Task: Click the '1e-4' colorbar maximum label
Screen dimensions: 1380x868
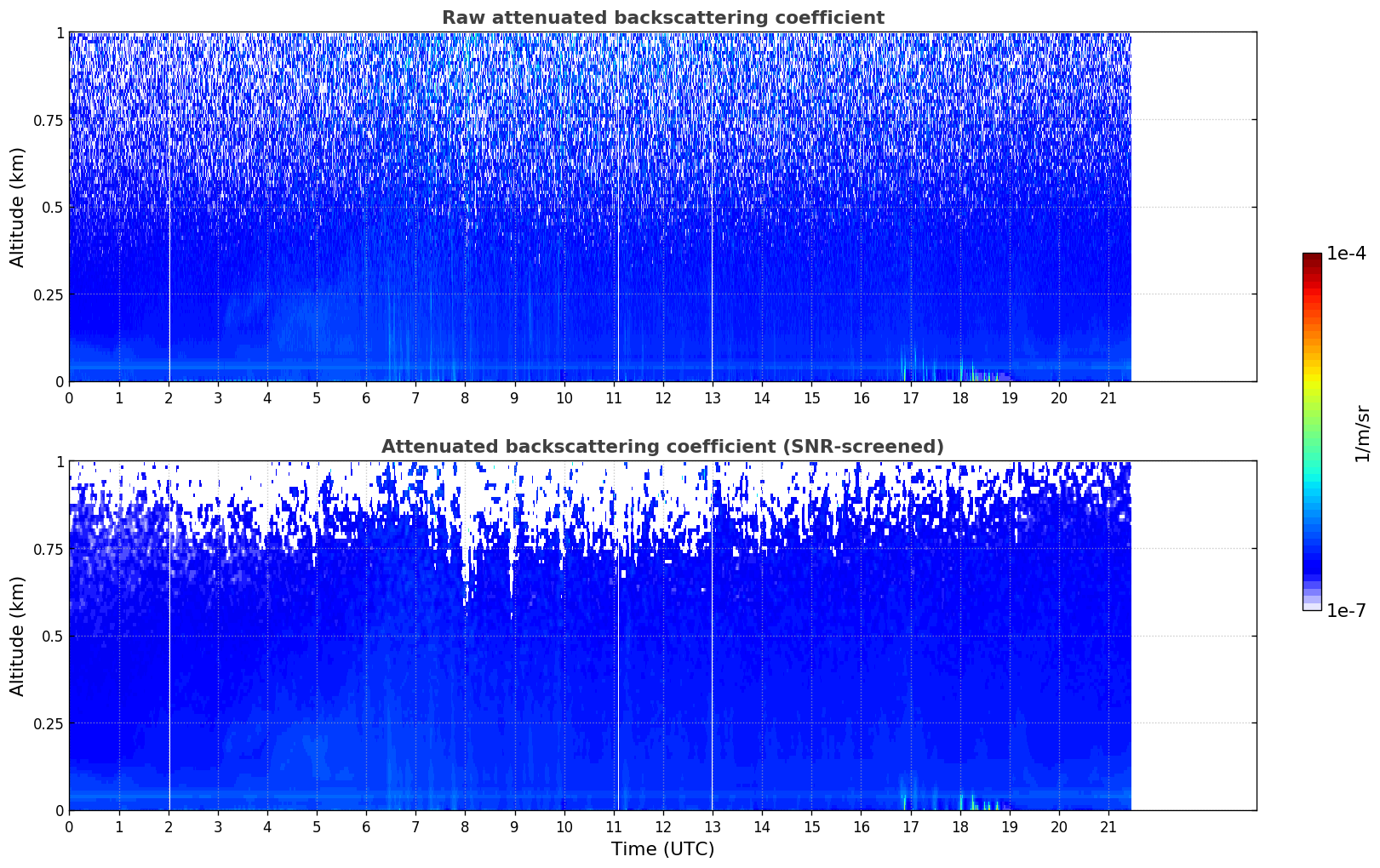Action: pyautogui.click(x=1346, y=254)
